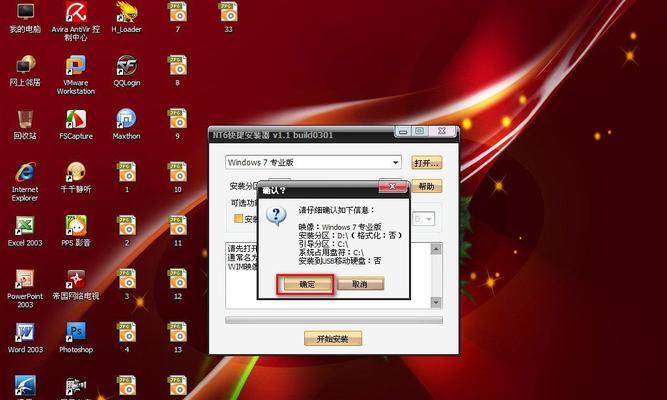This screenshot has width=667, height=400.
Task: Open the JPG file named 9
Action: click(177, 124)
